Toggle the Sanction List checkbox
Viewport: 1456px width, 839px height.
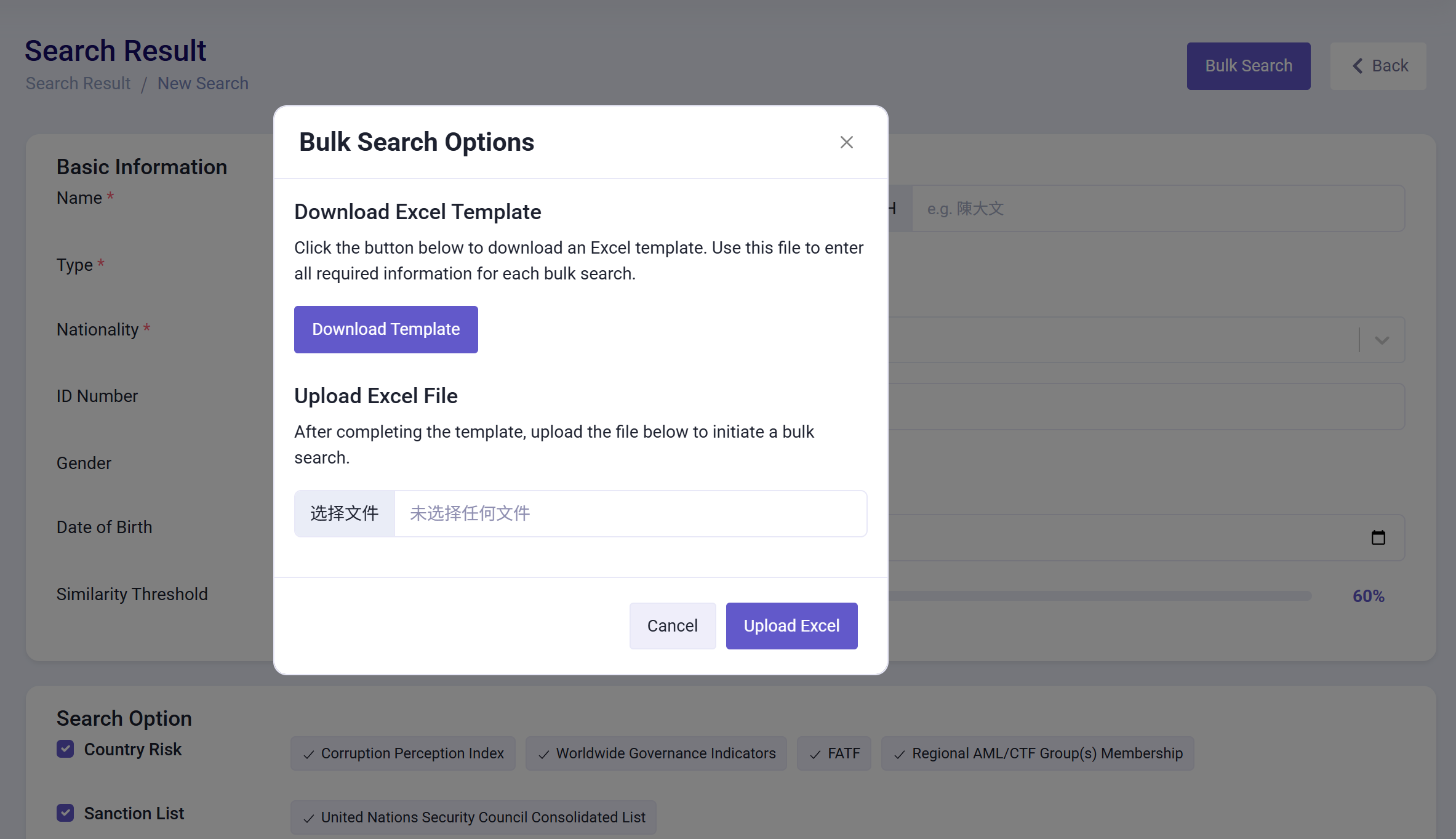point(65,813)
